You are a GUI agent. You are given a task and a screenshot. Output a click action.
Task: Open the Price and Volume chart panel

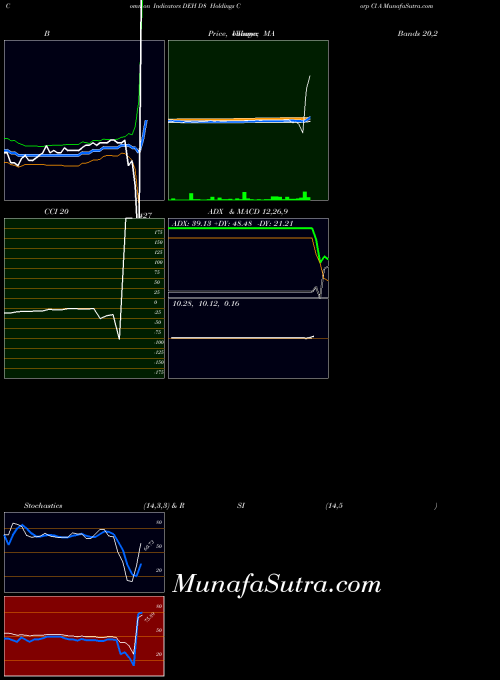248,121
